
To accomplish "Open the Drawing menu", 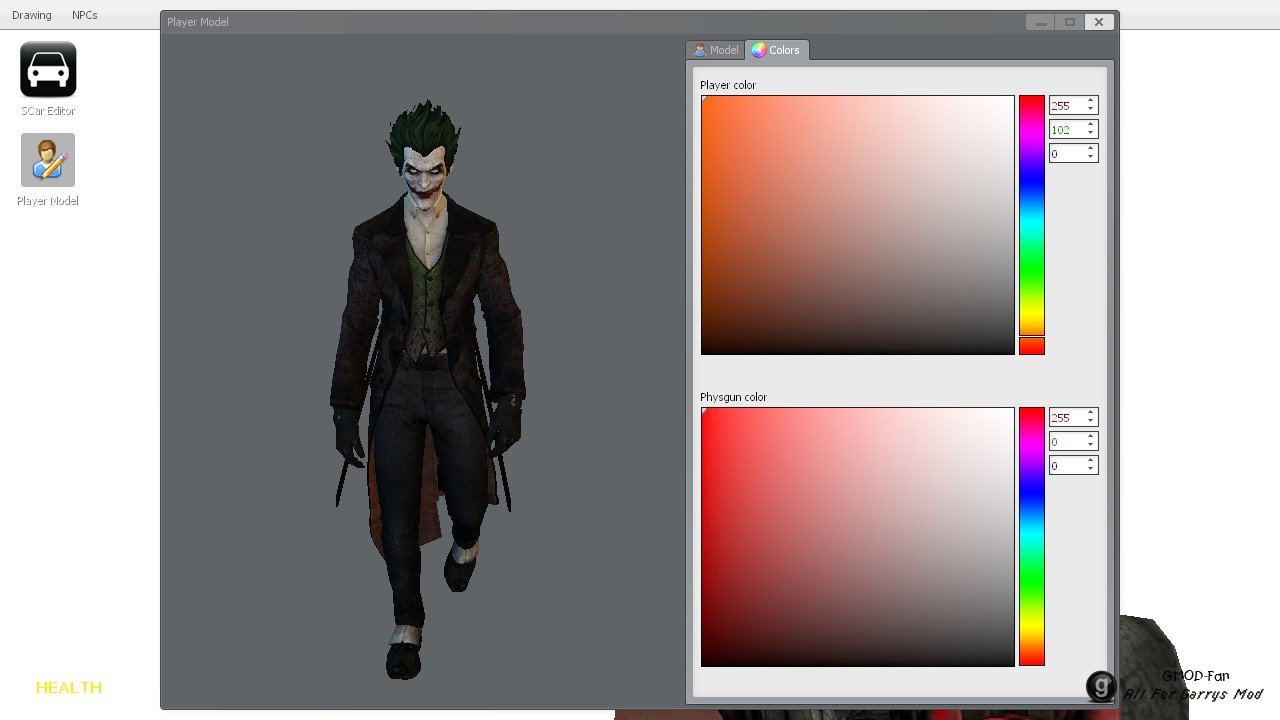I will (x=32, y=15).
